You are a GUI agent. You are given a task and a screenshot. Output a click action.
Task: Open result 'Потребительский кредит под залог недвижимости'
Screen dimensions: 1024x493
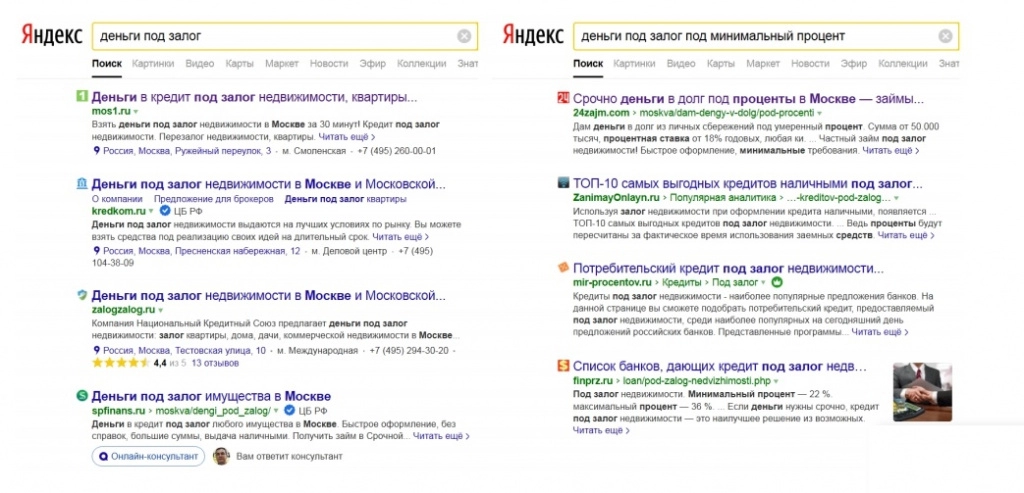click(x=728, y=268)
